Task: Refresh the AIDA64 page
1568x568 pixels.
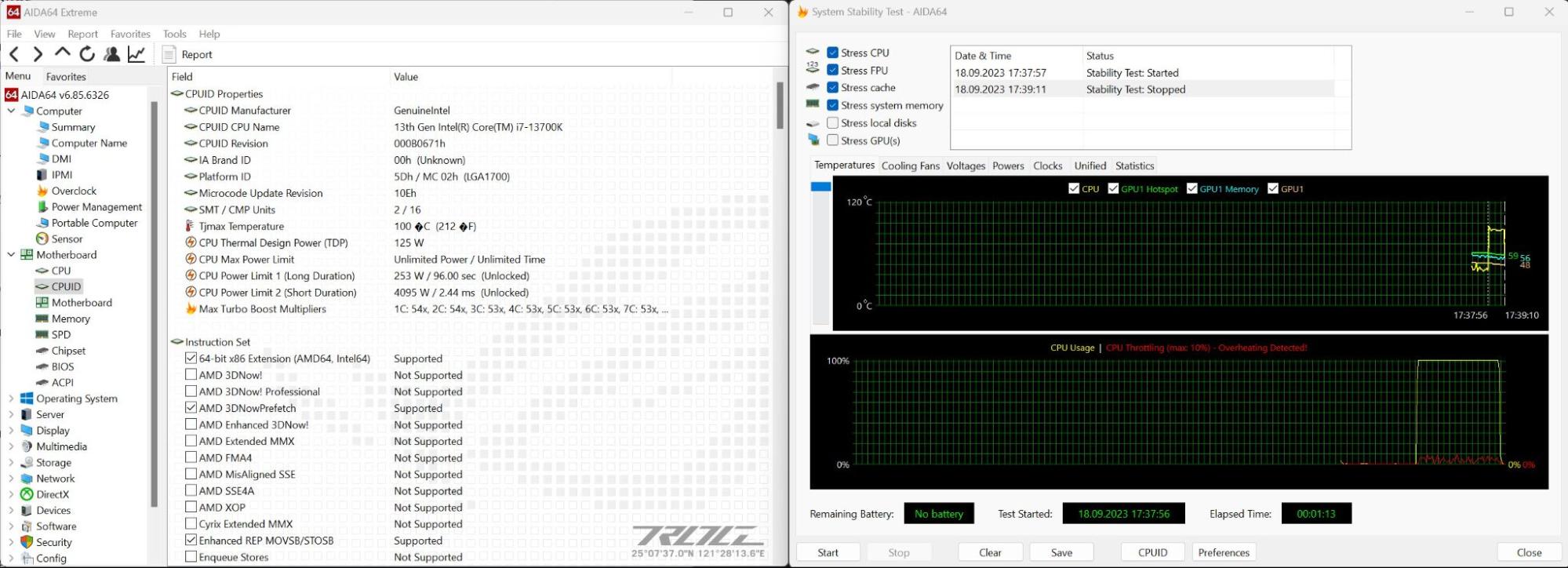Action: click(x=87, y=54)
